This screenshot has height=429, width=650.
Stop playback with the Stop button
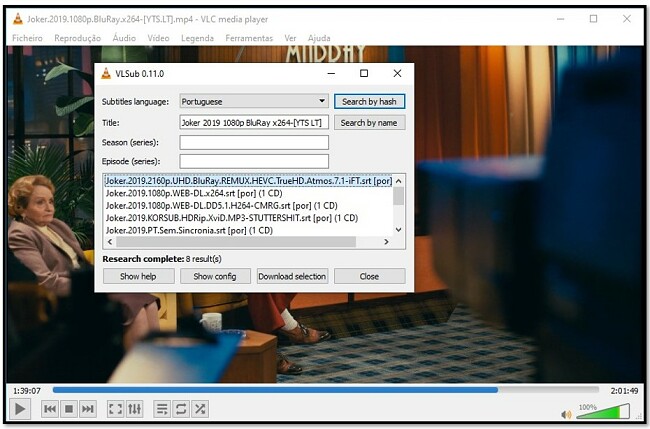[x=69, y=409]
